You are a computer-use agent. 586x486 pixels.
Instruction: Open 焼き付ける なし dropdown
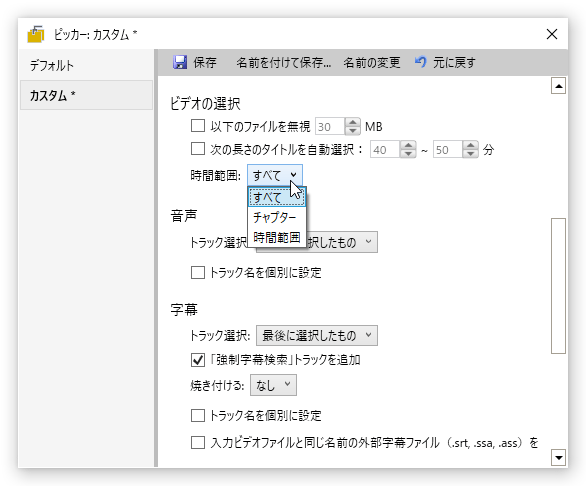click(273, 385)
